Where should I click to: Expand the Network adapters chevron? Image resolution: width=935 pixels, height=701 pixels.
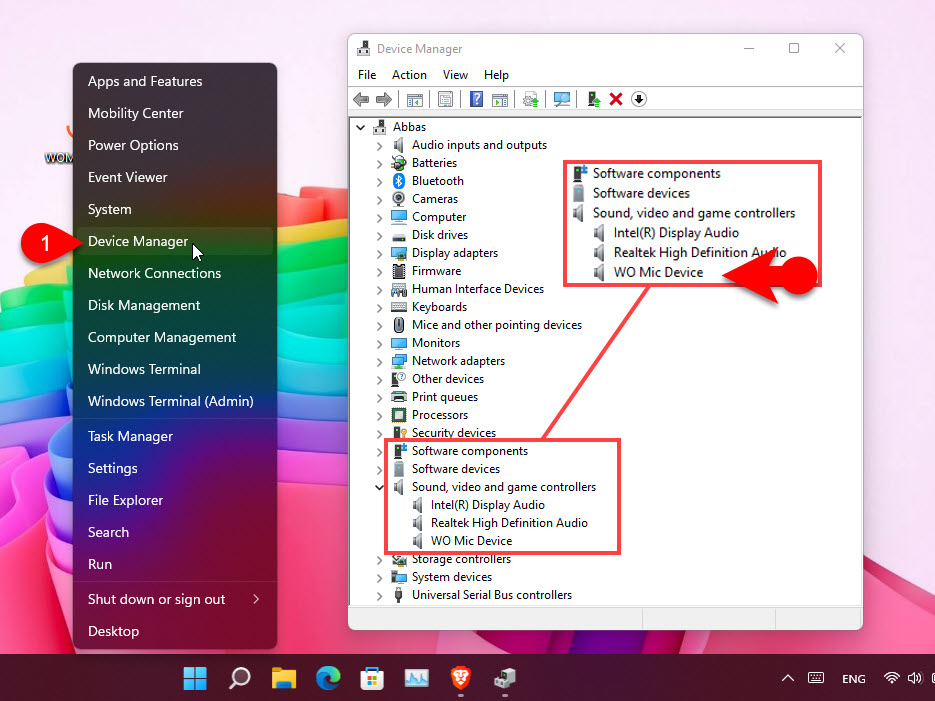[x=380, y=361]
